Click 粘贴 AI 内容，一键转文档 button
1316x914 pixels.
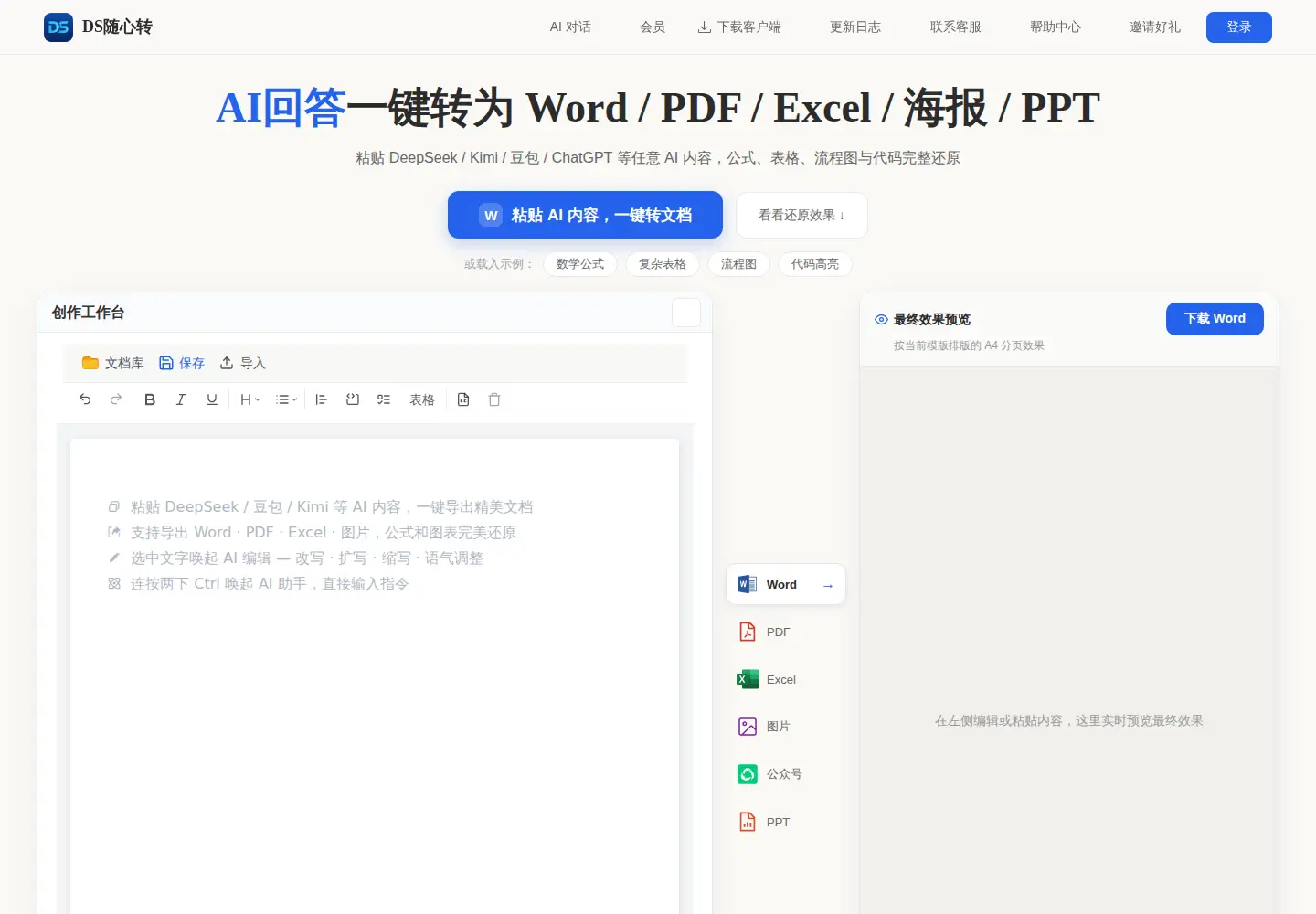tap(585, 215)
